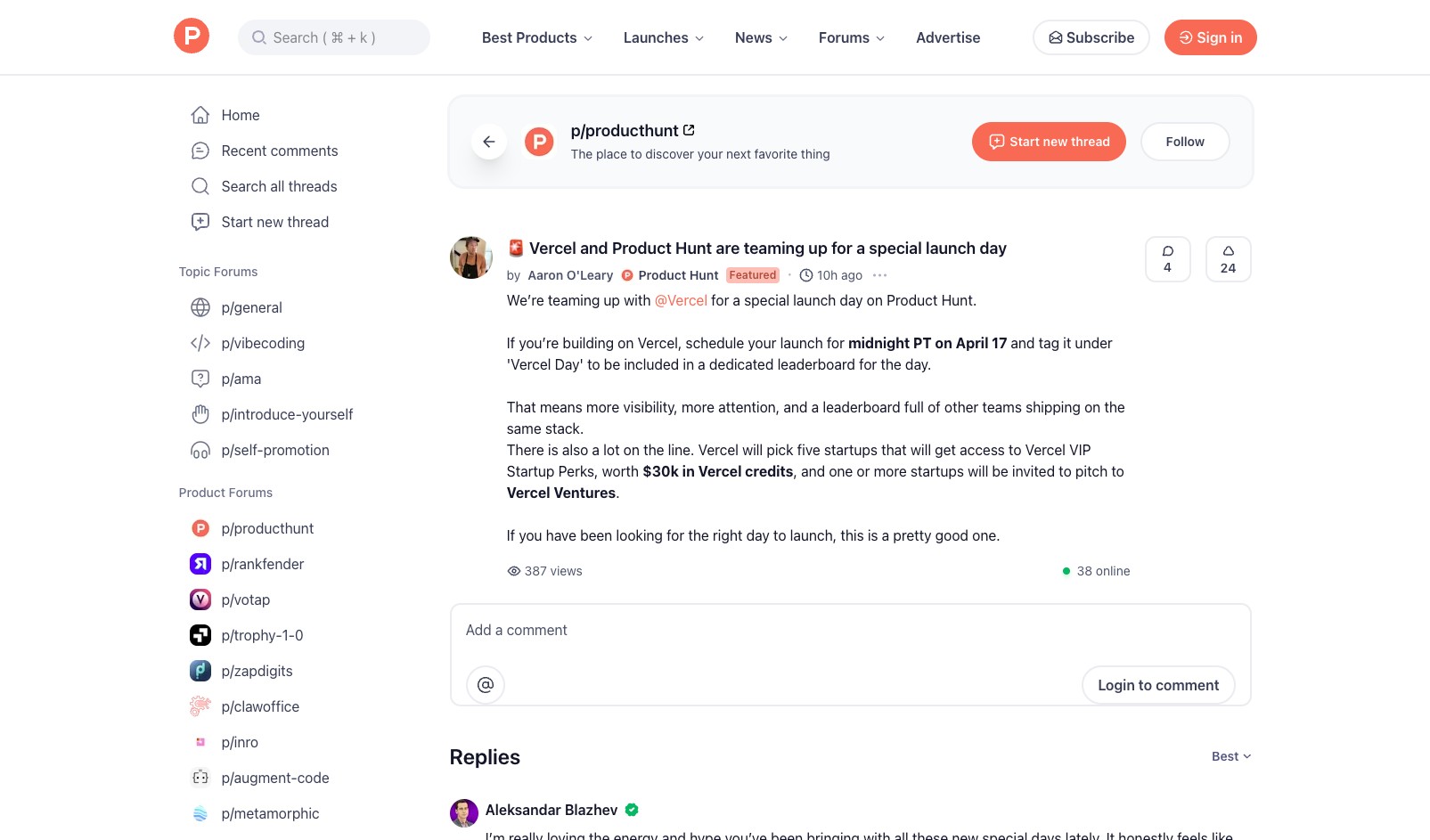Click the p/zapdigits logo icon
The width and height of the screenshot is (1430, 840).
[200, 671]
